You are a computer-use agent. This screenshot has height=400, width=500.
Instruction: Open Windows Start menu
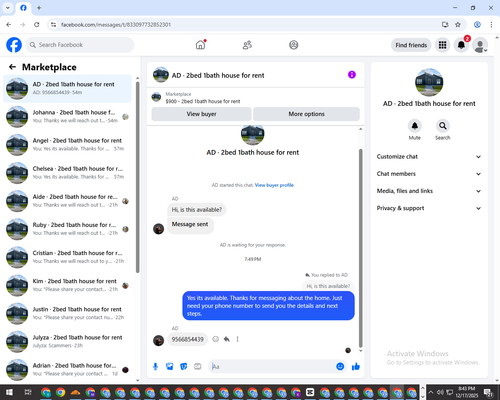(9, 392)
